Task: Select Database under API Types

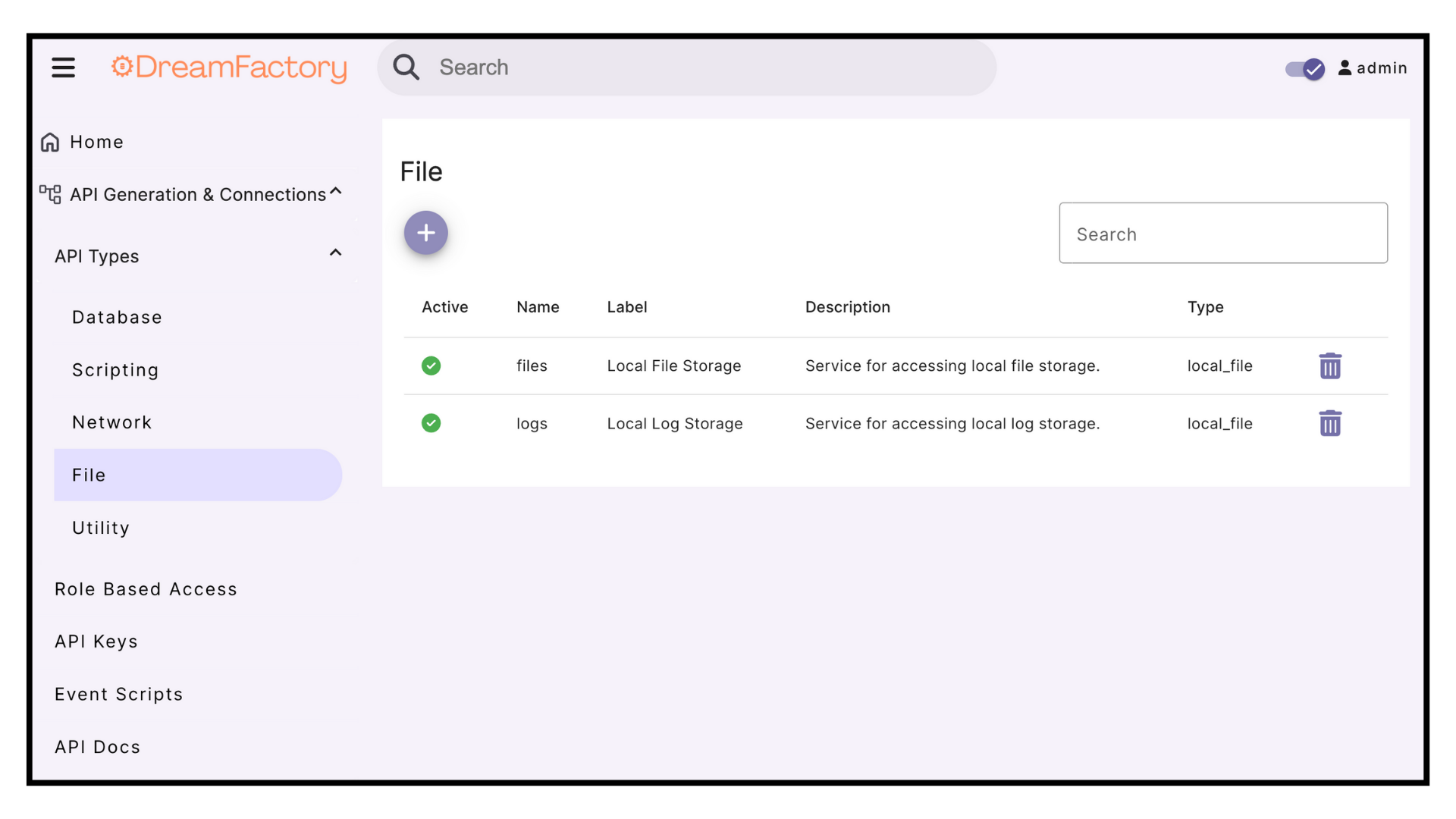Action: click(x=117, y=317)
